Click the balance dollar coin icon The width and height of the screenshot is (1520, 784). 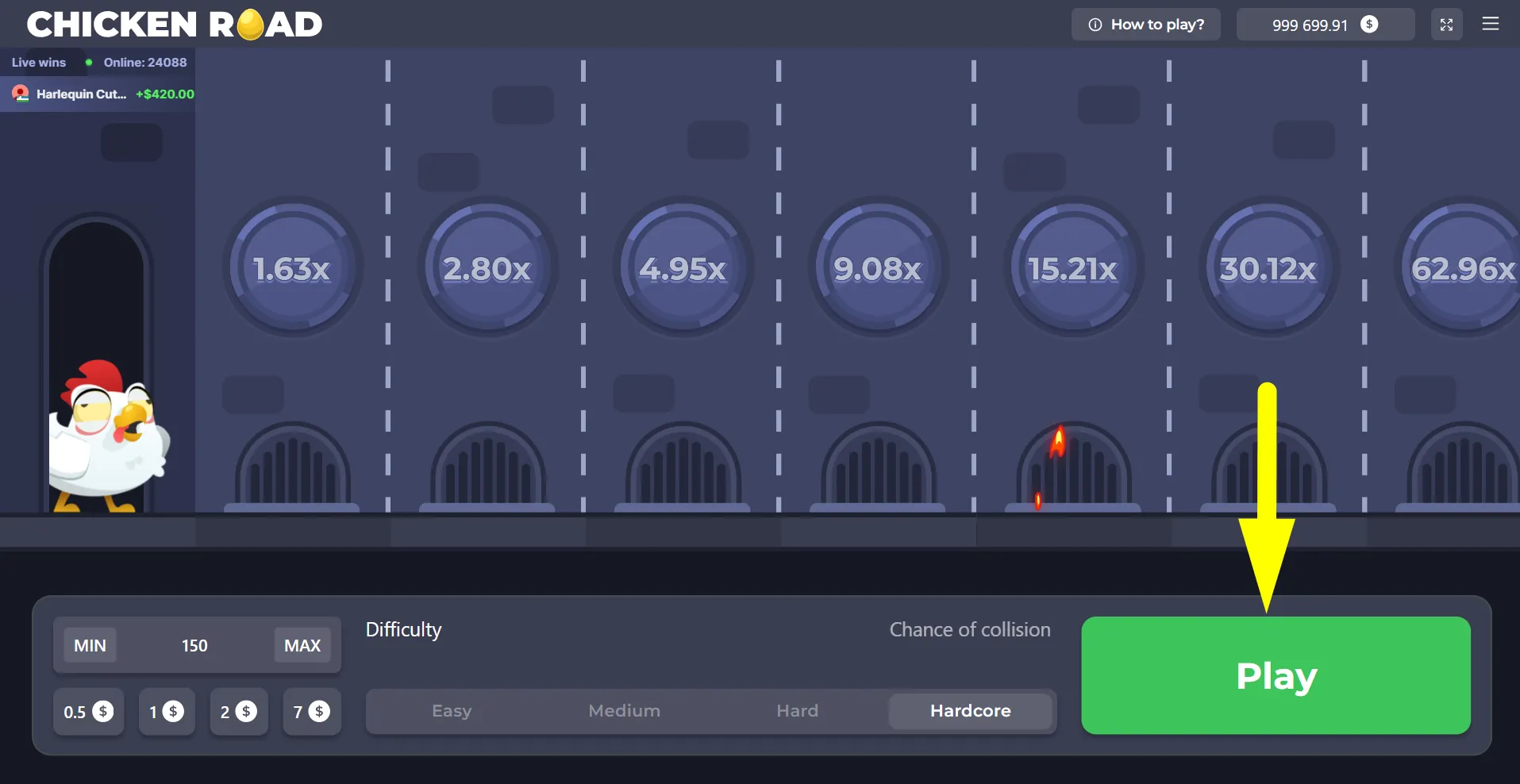pos(1369,25)
